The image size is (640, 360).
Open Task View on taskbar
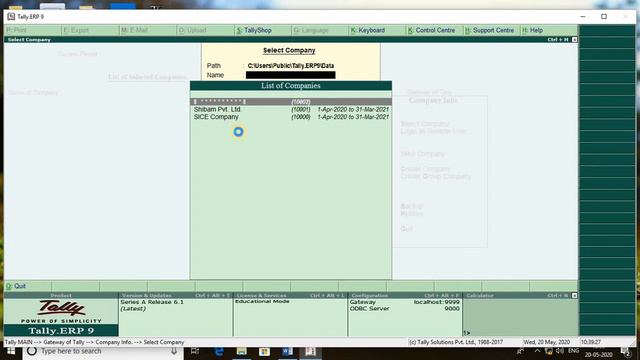(195, 351)
